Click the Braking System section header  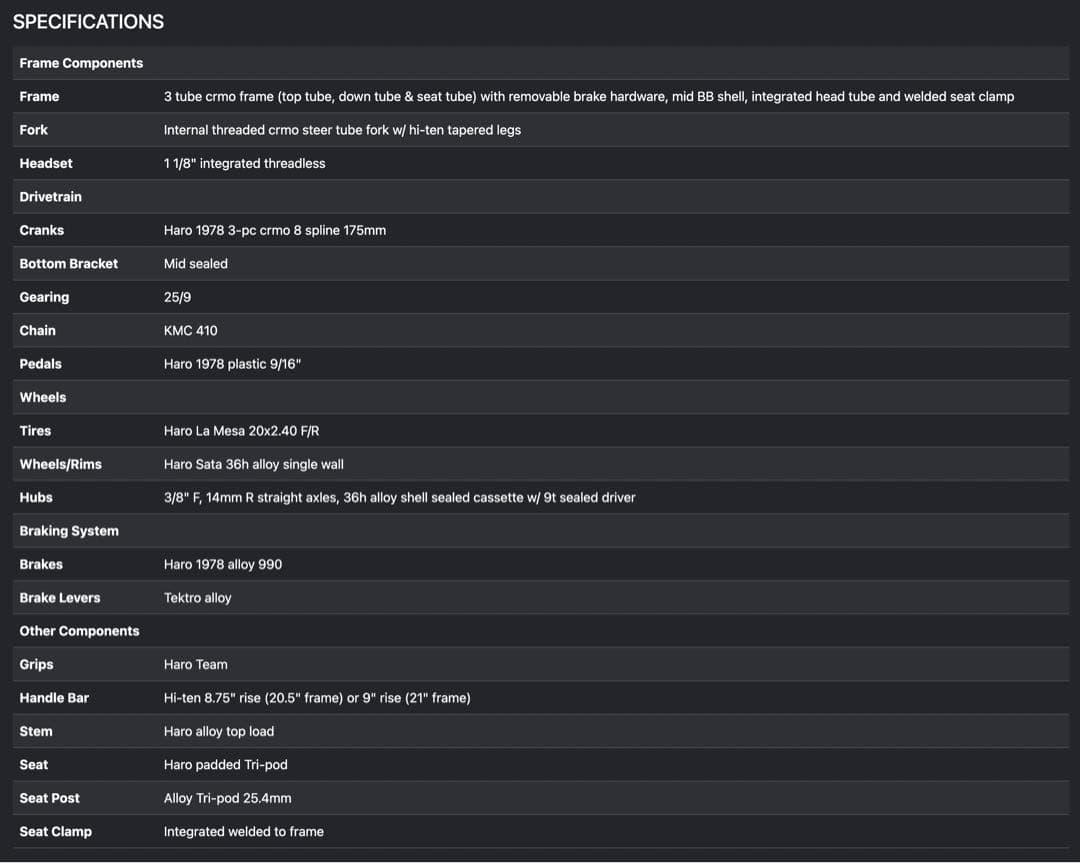tap(69, 531)
